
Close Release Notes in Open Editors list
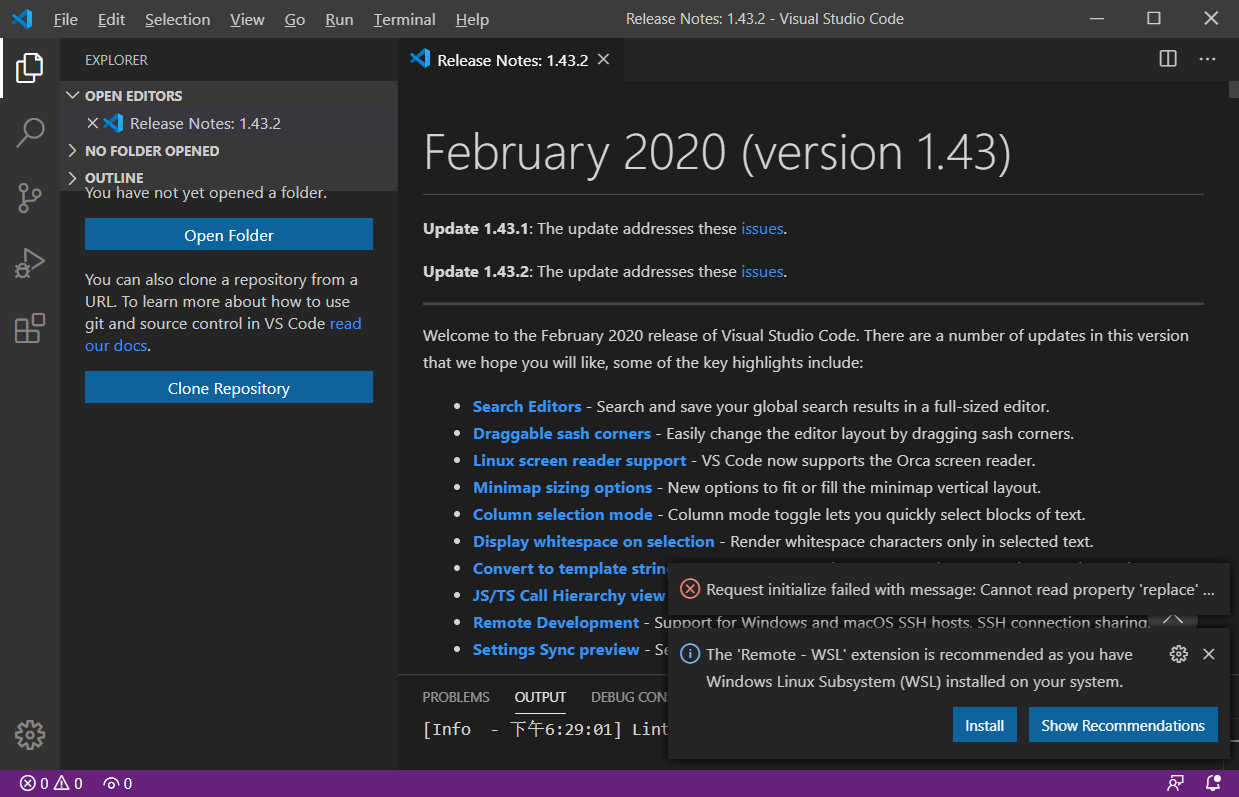point(93,123)
